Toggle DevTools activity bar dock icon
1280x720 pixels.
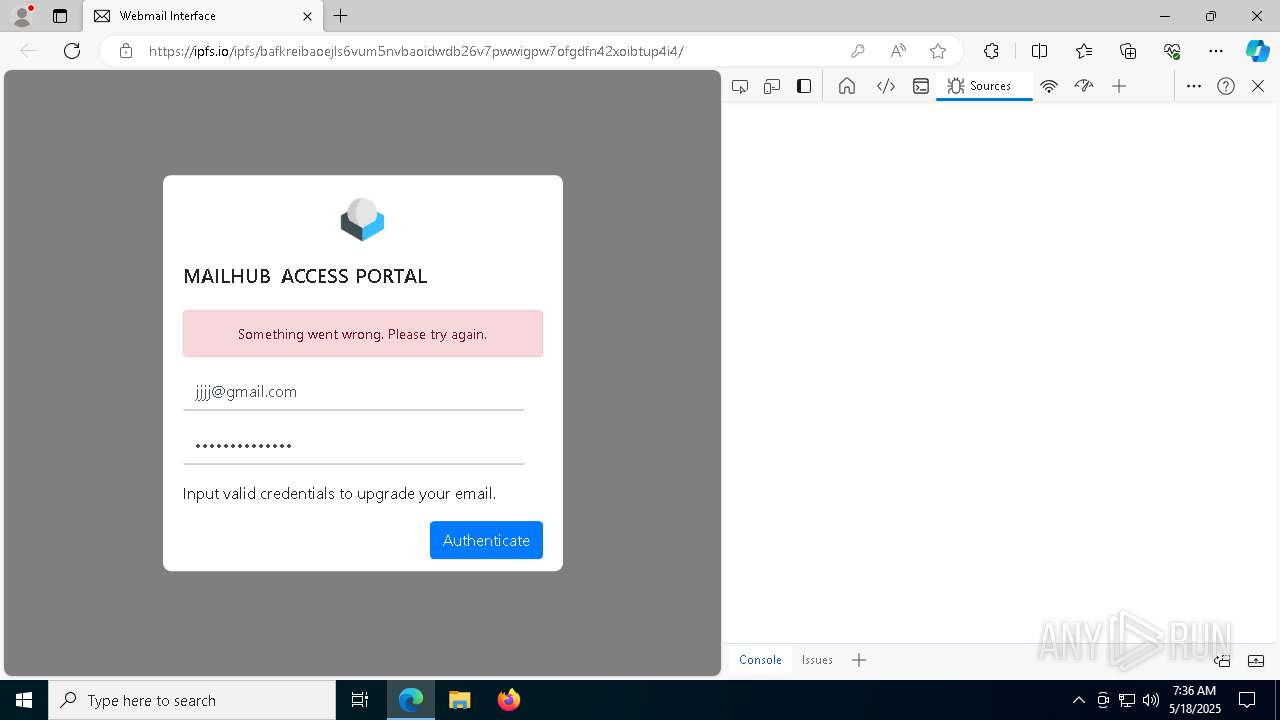click(x=804, y=86)
